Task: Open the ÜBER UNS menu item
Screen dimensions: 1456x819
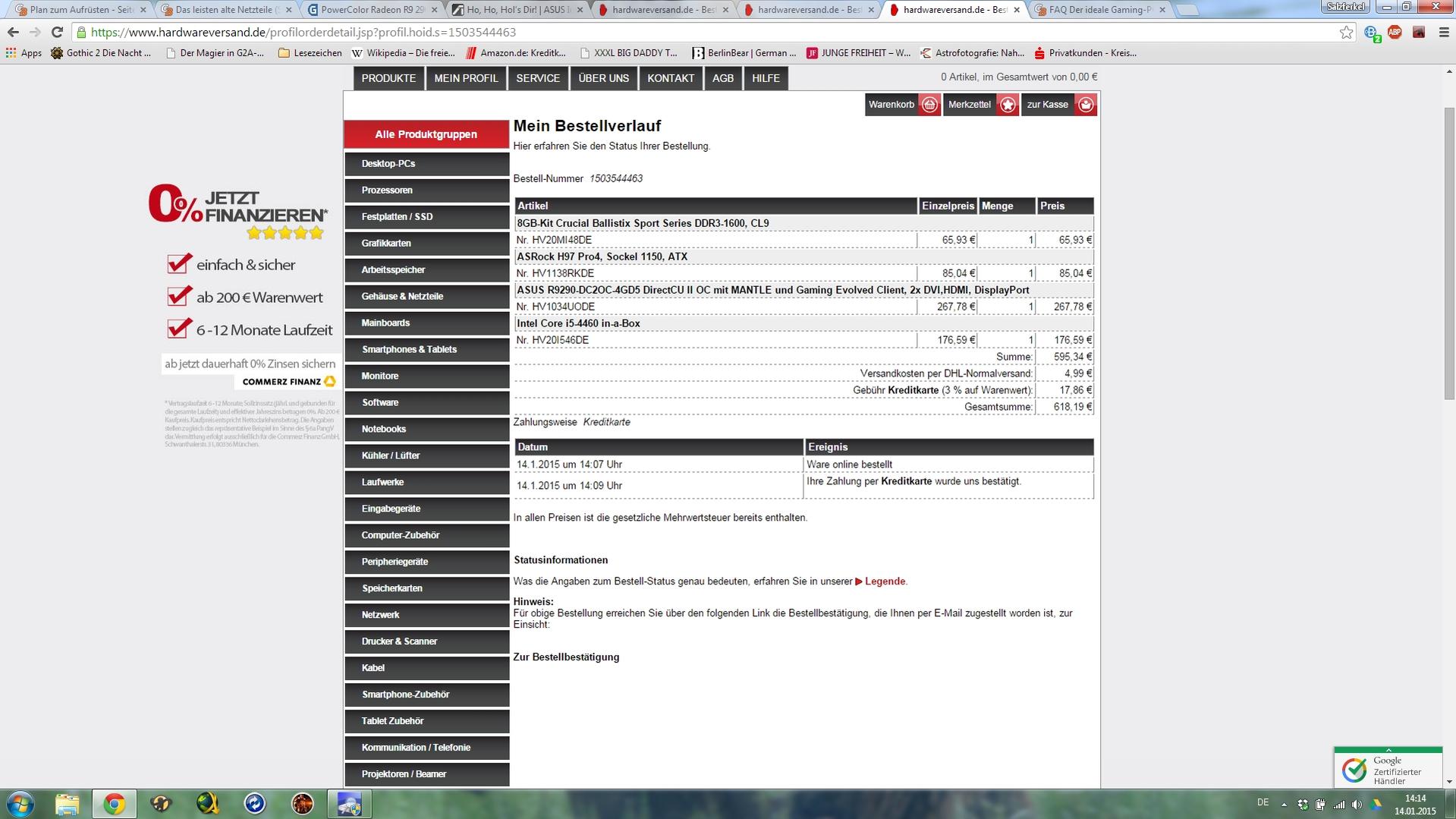Action: pyautogui.click(x=604, y=78)
